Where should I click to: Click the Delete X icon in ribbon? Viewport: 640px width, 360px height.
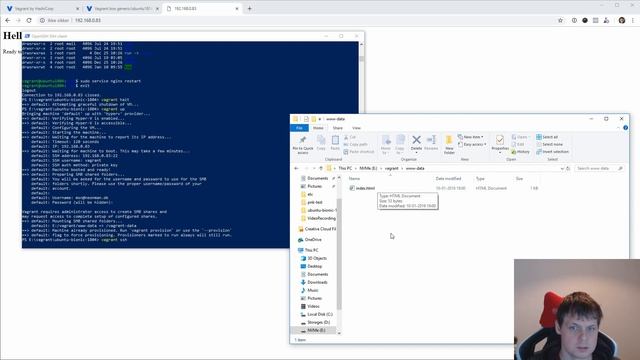[416, 140]
